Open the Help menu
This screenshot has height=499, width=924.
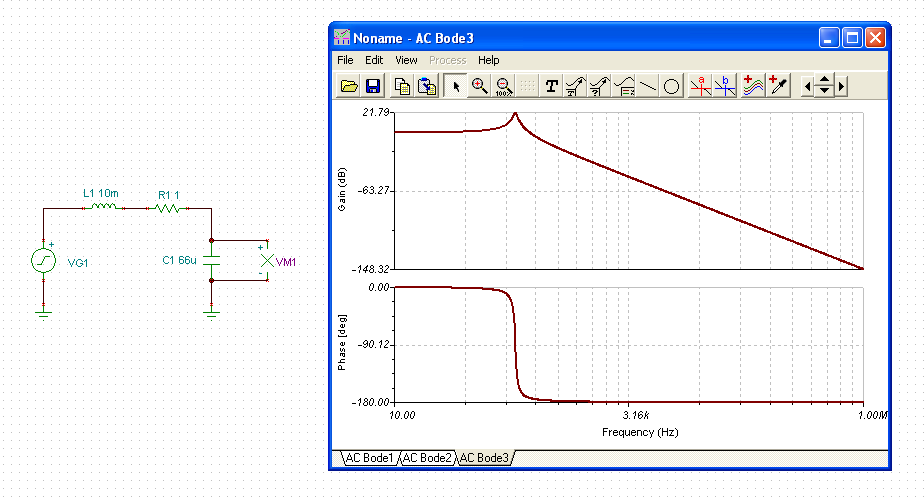[489, 60]
